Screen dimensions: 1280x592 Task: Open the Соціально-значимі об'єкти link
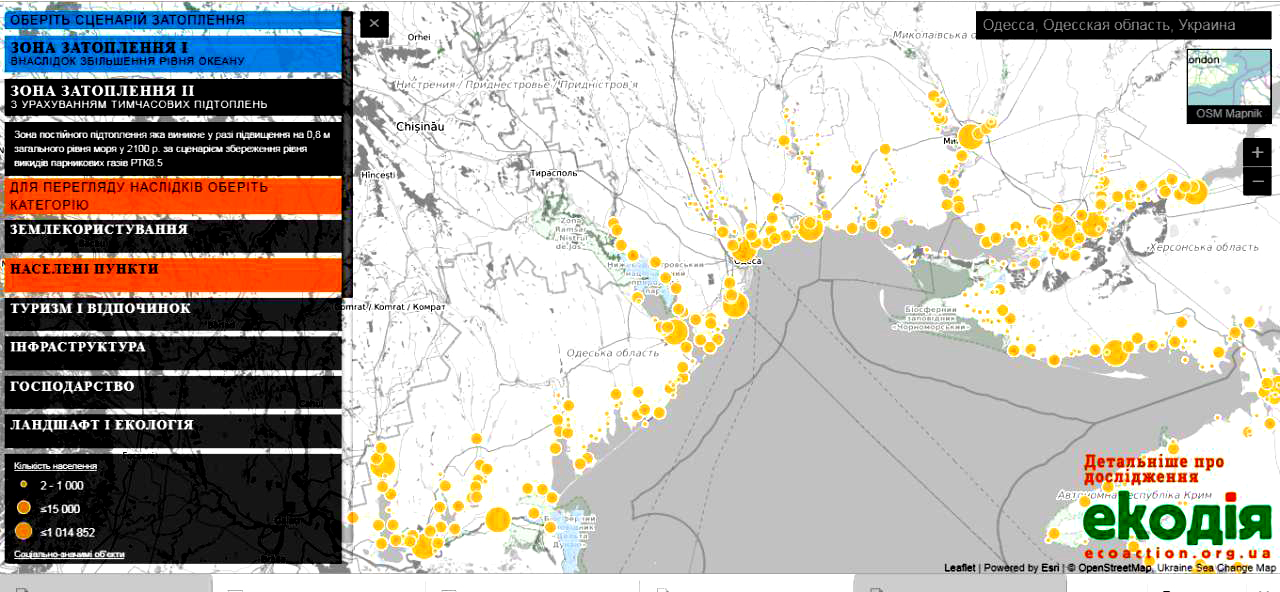[x=69, y=554]
